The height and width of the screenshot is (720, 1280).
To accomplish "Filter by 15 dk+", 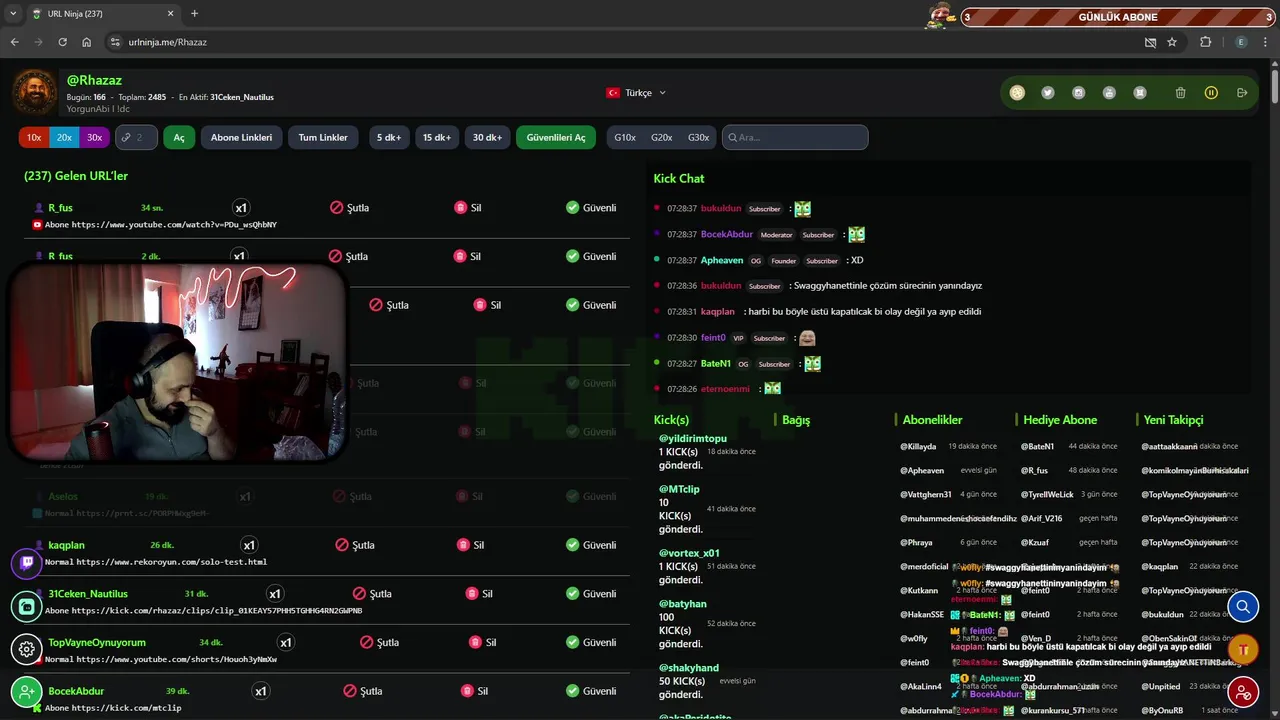I will (x=437, y=137).
